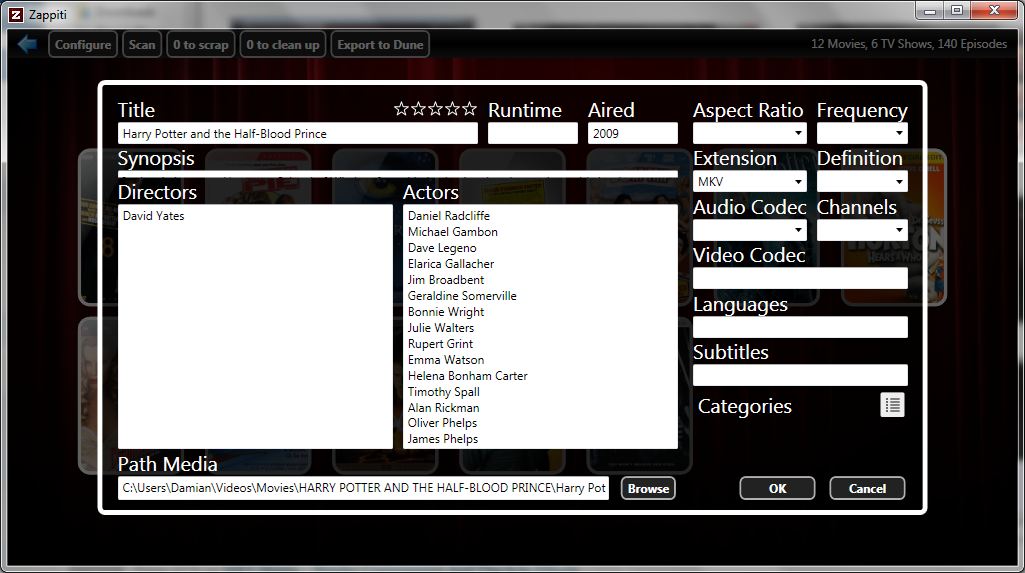Select actor James Phelps

443,439
